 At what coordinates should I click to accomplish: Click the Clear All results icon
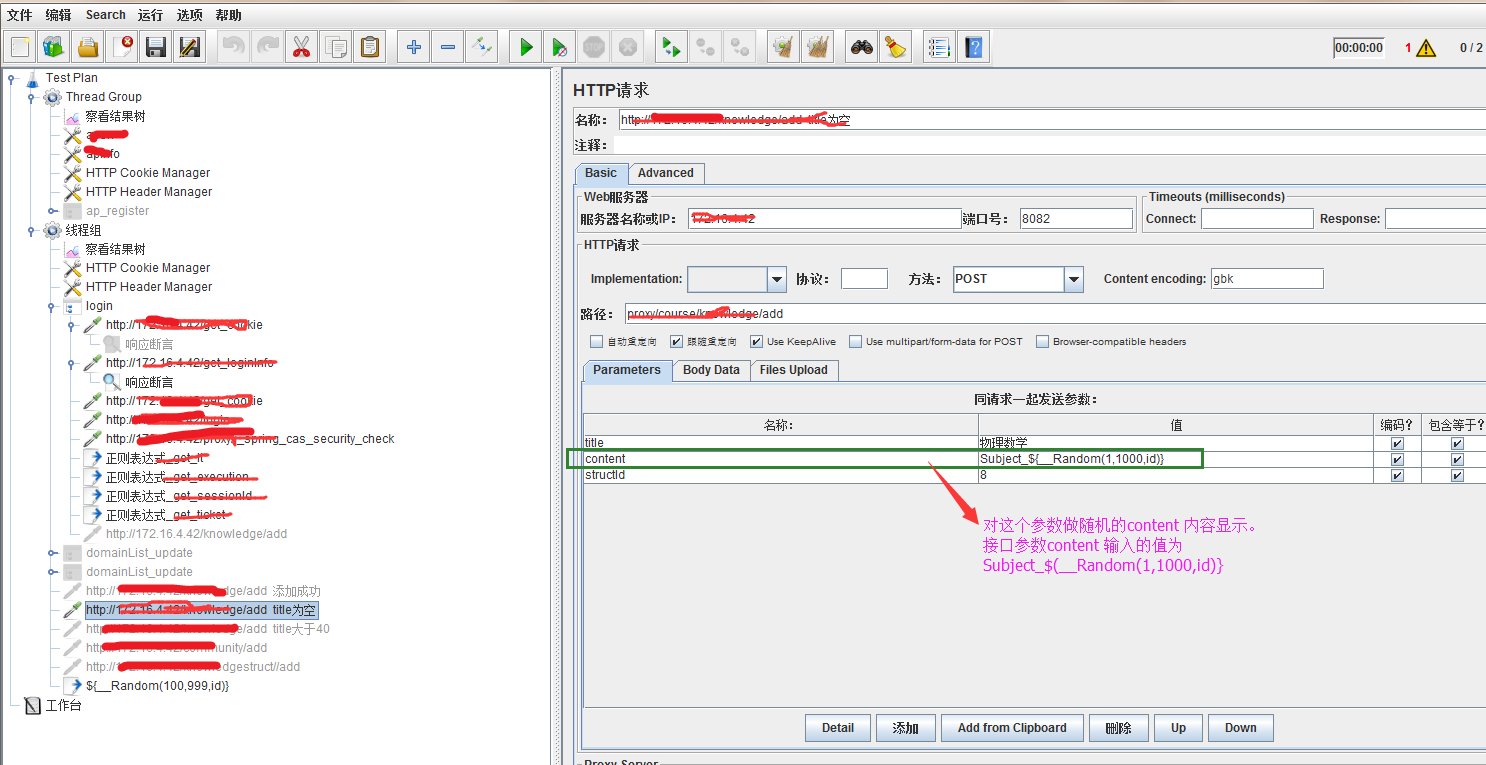(x=818, y=46)
